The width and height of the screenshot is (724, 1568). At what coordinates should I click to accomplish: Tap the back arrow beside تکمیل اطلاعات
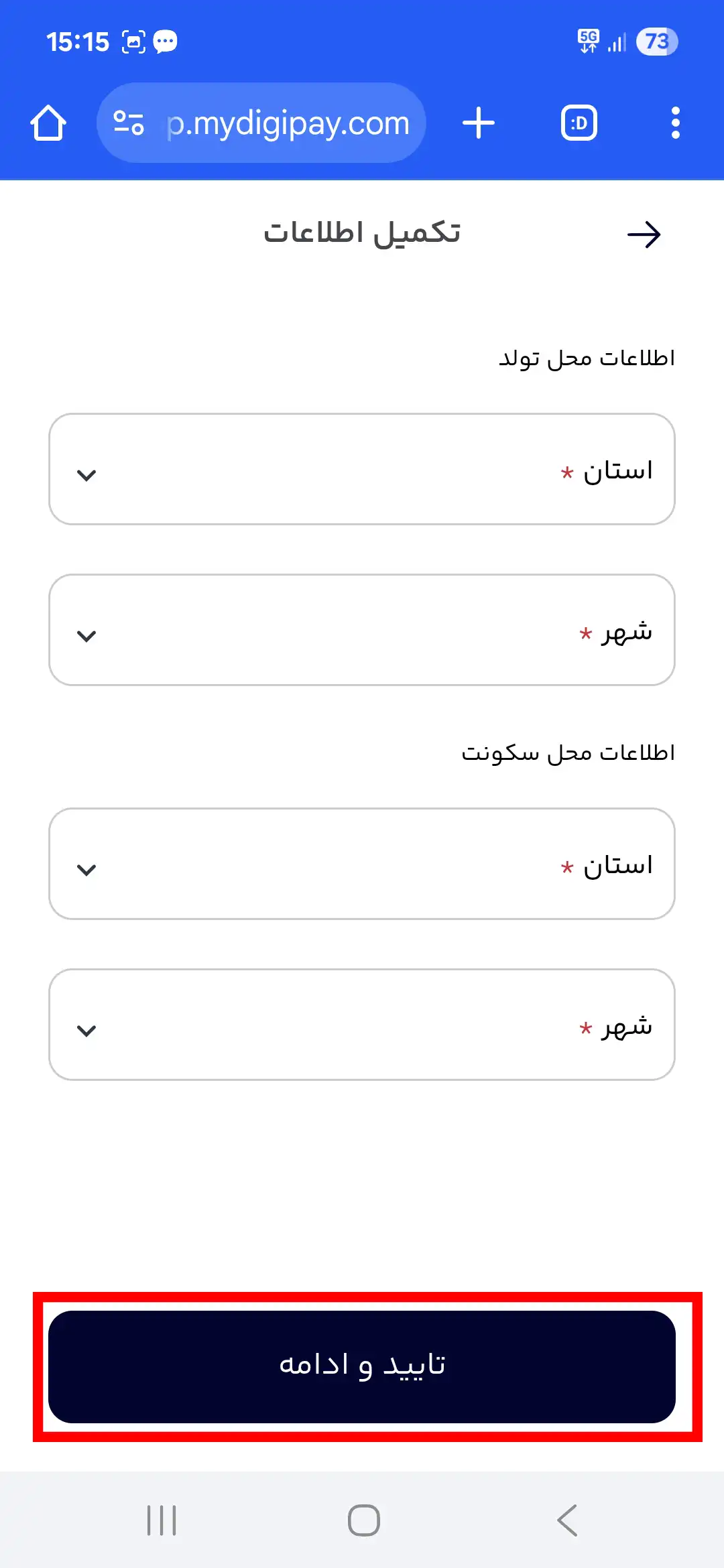(x=644, y=235)
